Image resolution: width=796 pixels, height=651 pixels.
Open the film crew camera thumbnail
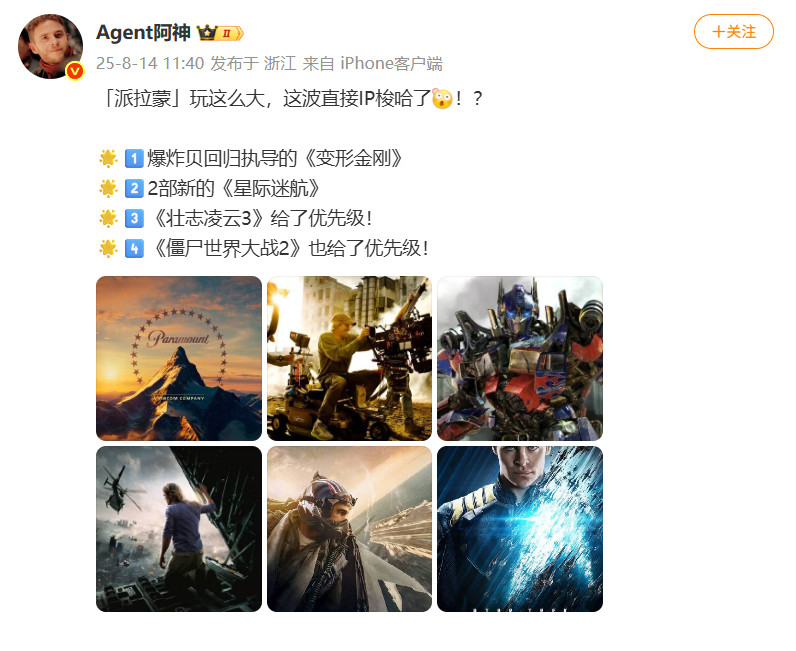coord(349,359)
